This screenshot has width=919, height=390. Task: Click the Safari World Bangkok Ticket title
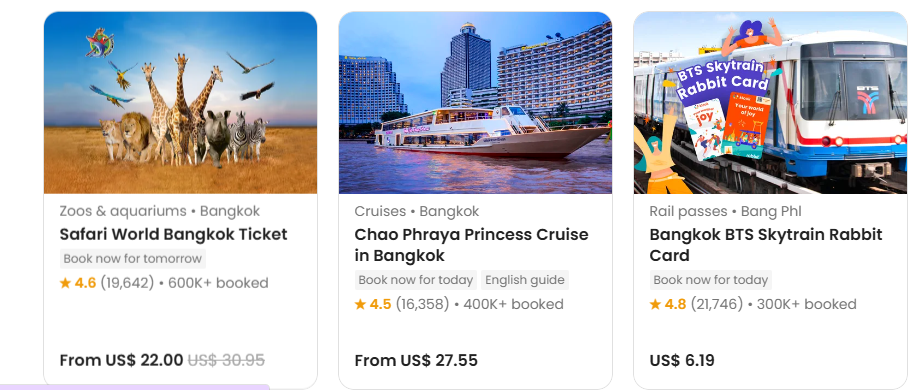coord(173,234)
